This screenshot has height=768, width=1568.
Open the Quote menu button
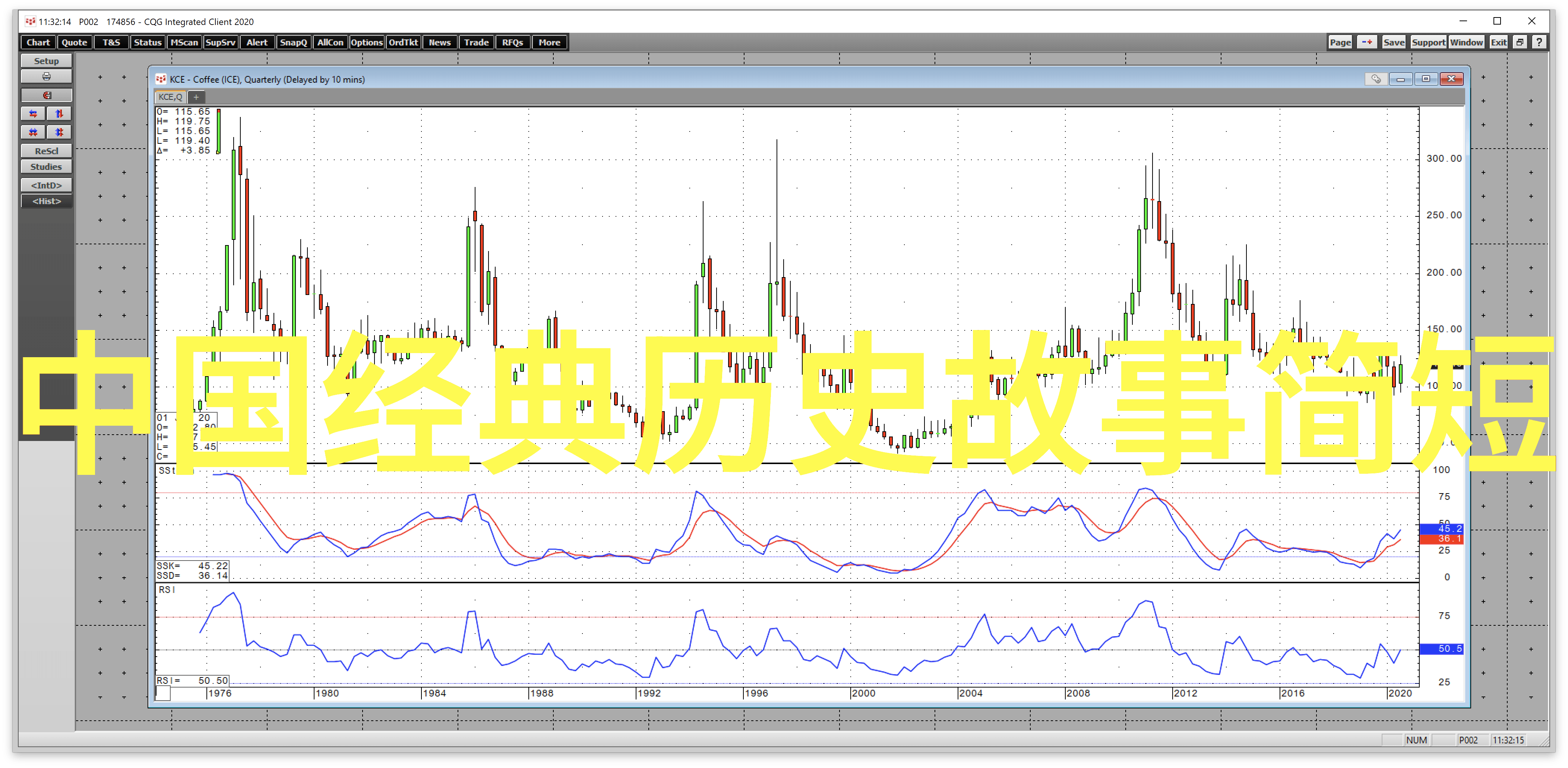(x=74, y=42)
